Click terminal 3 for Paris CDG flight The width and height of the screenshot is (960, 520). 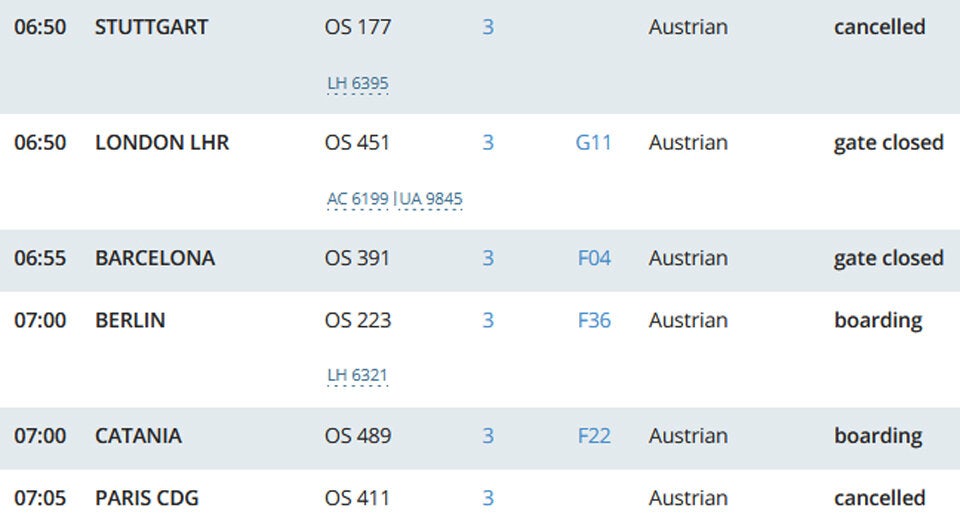pos(488,498)
